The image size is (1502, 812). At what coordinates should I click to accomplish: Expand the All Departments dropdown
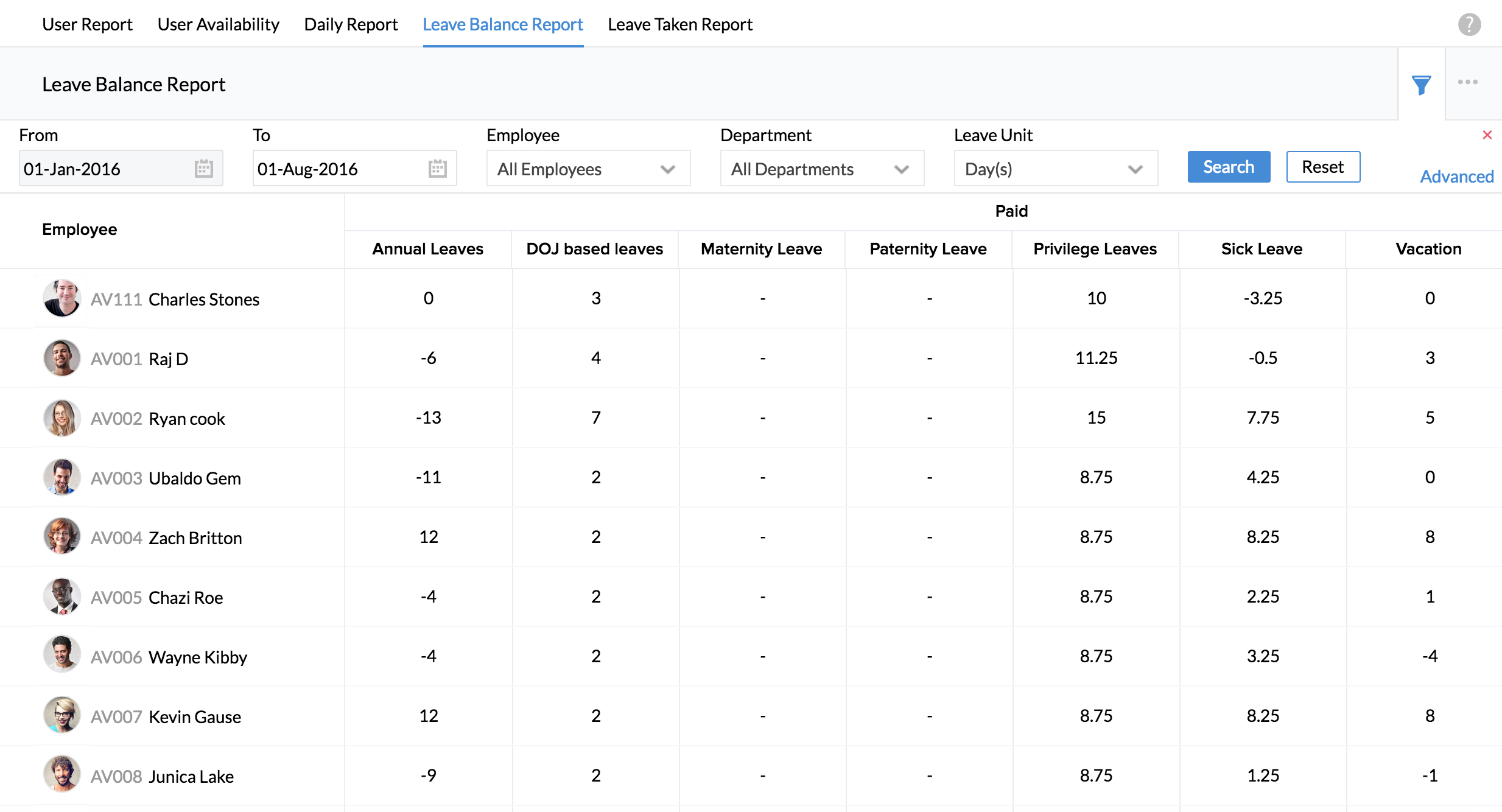coord(821,169)
